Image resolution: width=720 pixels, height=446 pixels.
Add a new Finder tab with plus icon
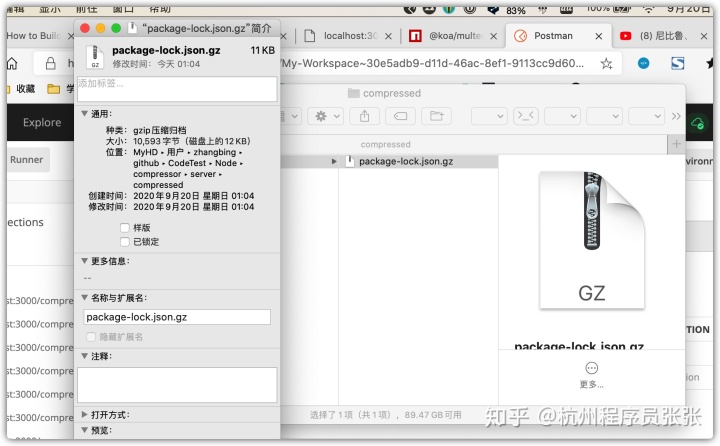[x=676, y=144]
